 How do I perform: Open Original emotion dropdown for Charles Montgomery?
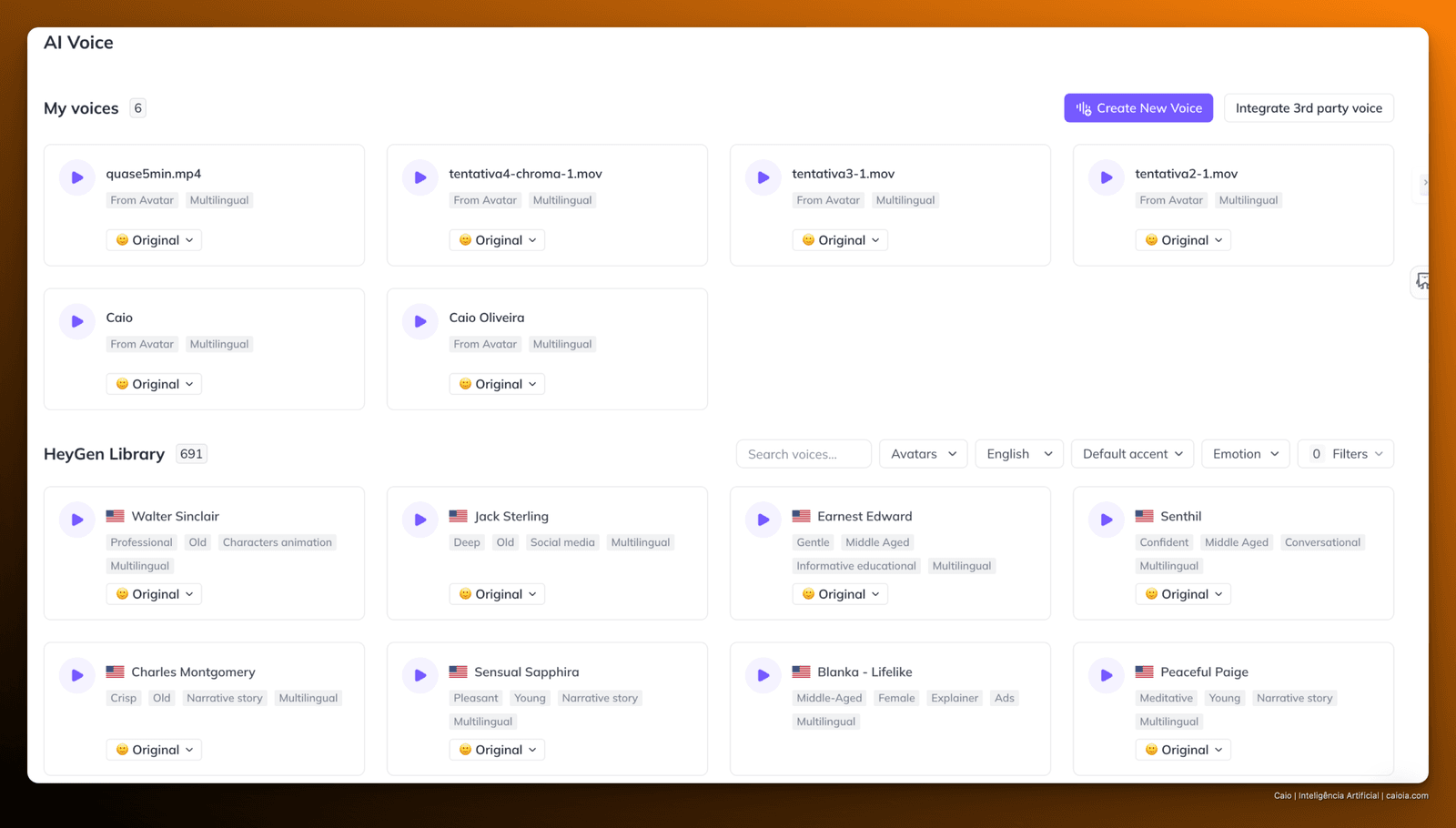[x=154, y=750]
